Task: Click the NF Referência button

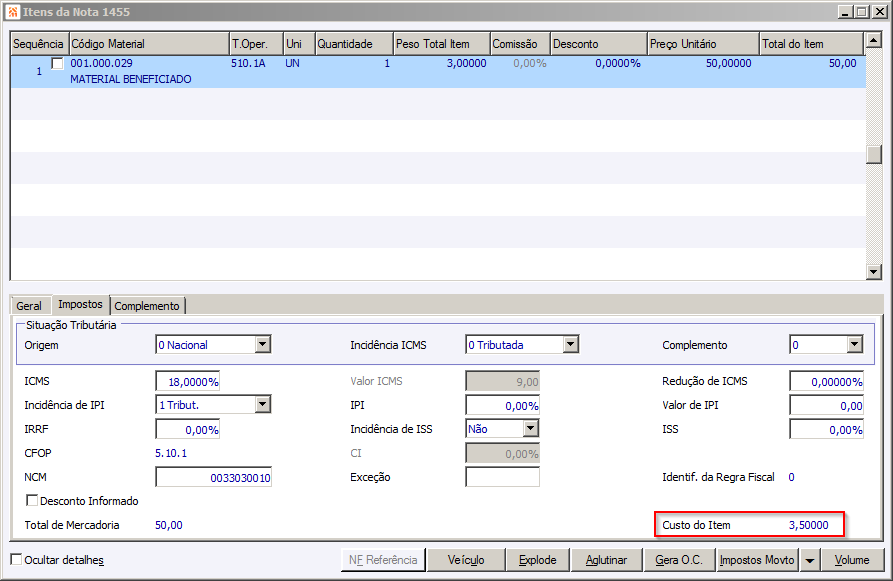Action: coord(383,560)
